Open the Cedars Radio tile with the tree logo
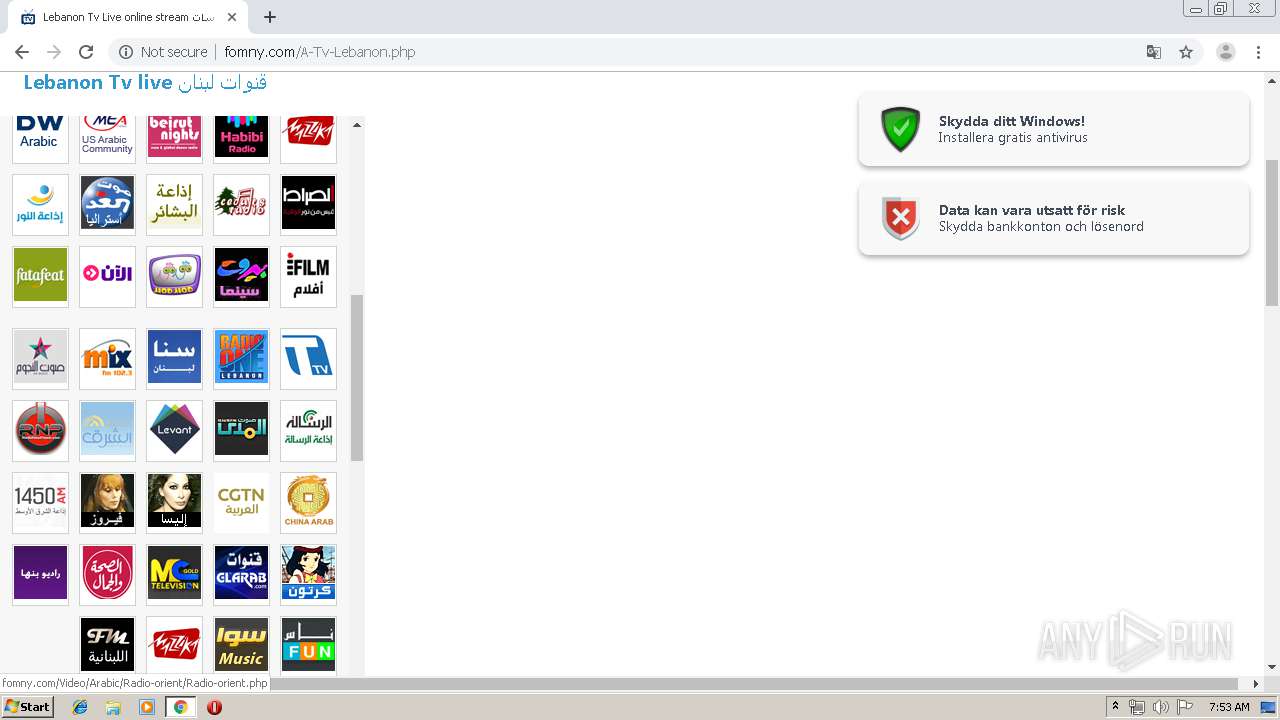 coord(241,204)
